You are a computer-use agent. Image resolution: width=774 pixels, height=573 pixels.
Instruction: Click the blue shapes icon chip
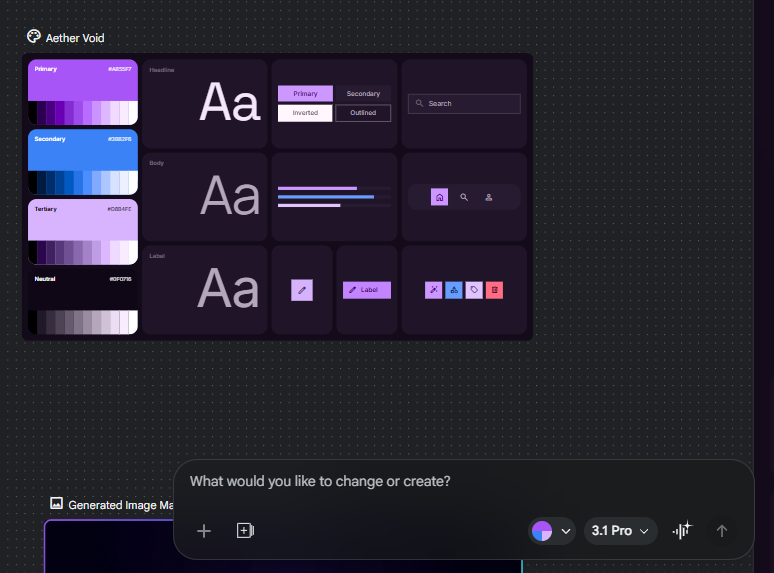point(454,290)
